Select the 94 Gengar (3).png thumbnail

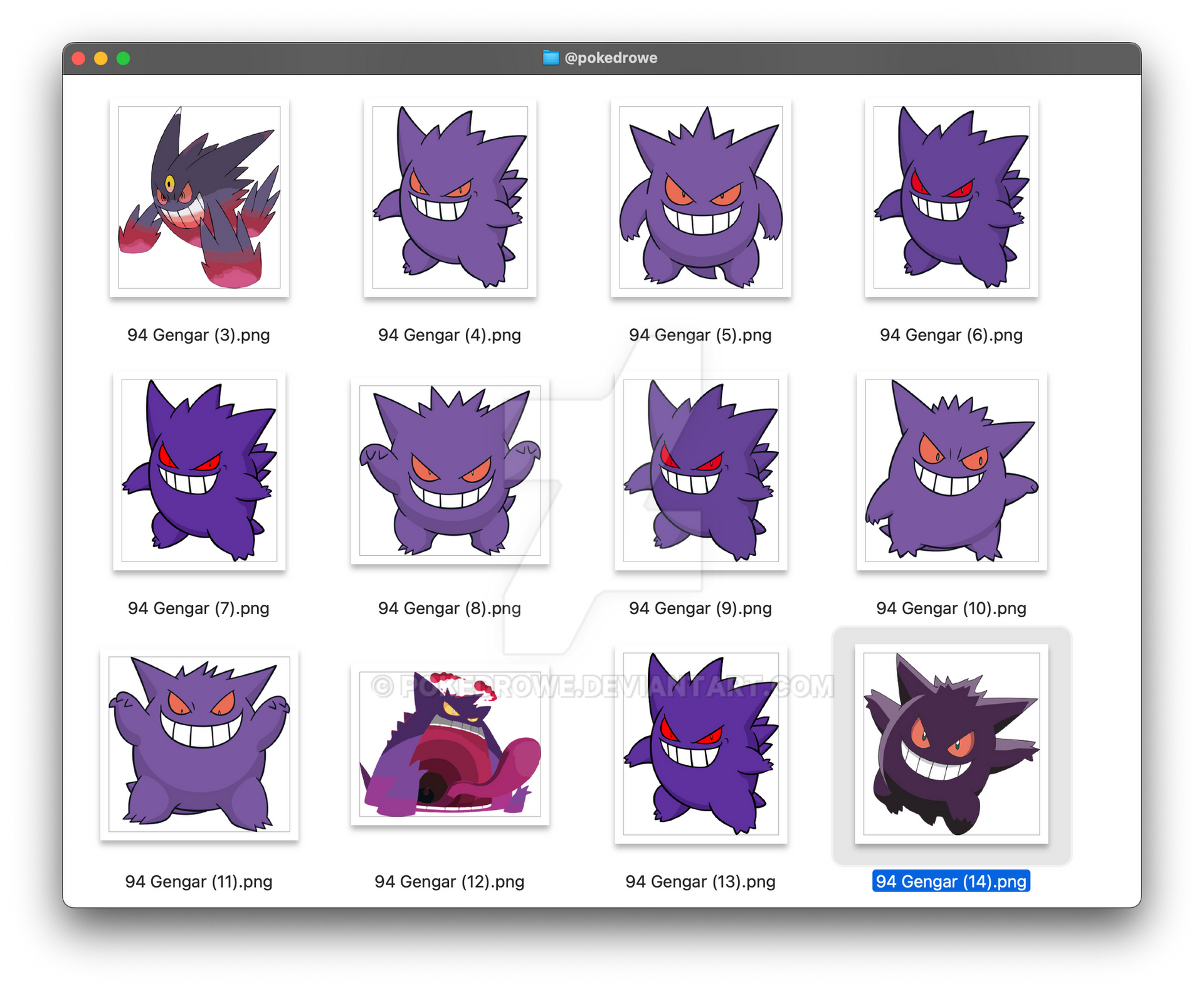pyautogui.click(x=199, y=197)
